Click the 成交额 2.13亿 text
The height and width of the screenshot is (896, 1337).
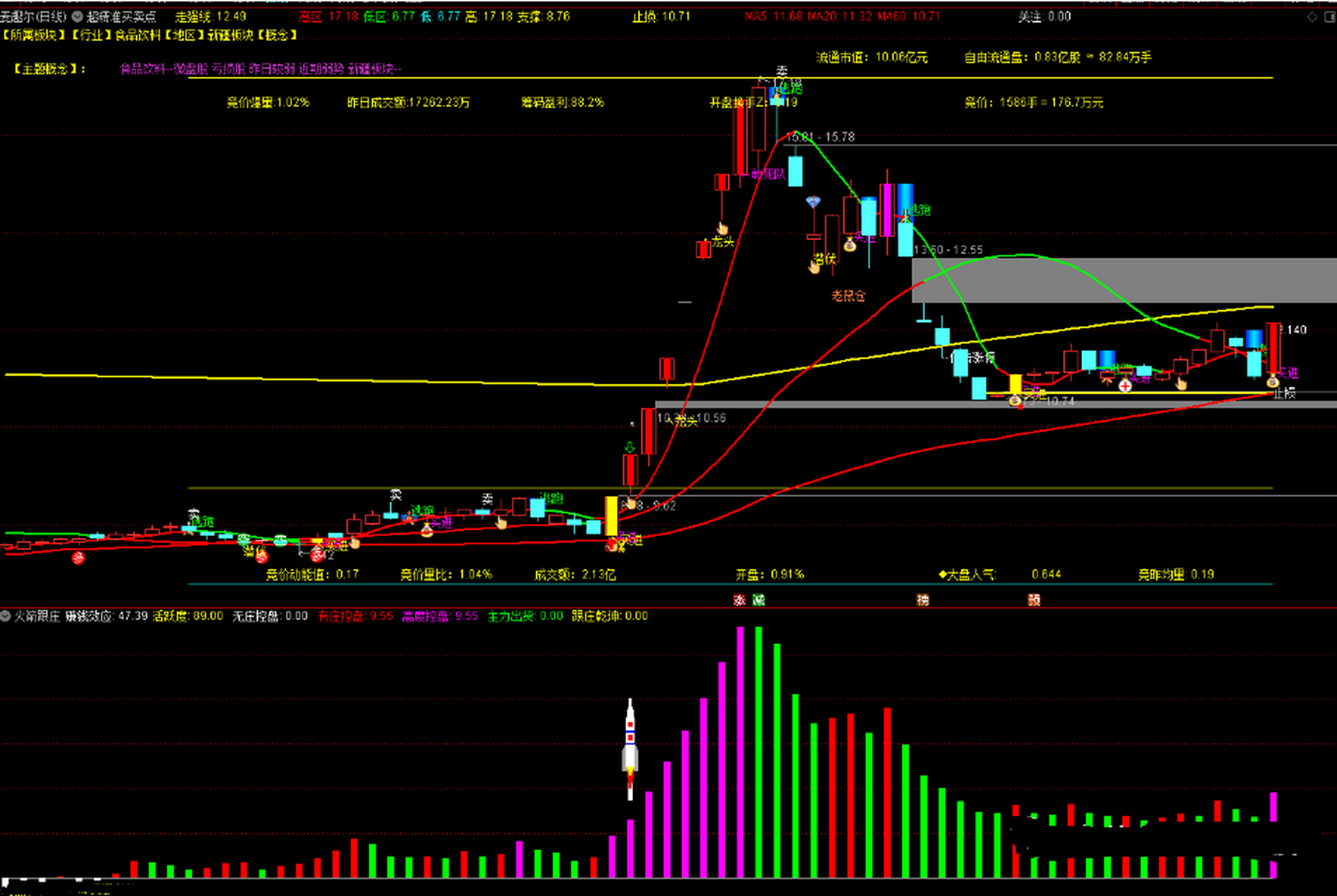coord(575,575)
